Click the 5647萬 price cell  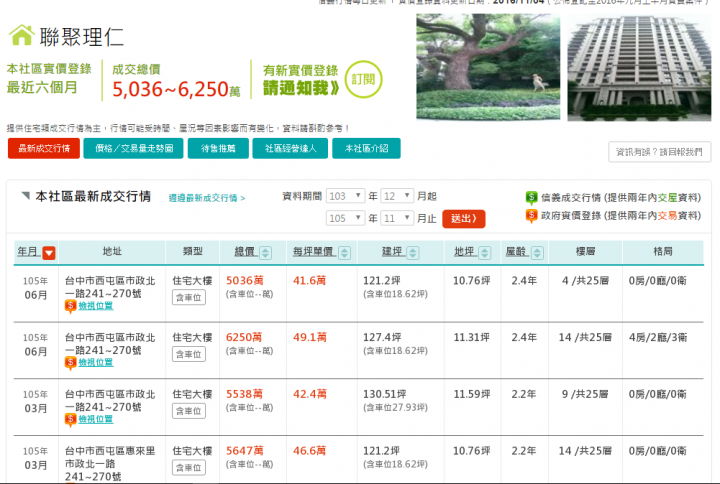point(245,451)
